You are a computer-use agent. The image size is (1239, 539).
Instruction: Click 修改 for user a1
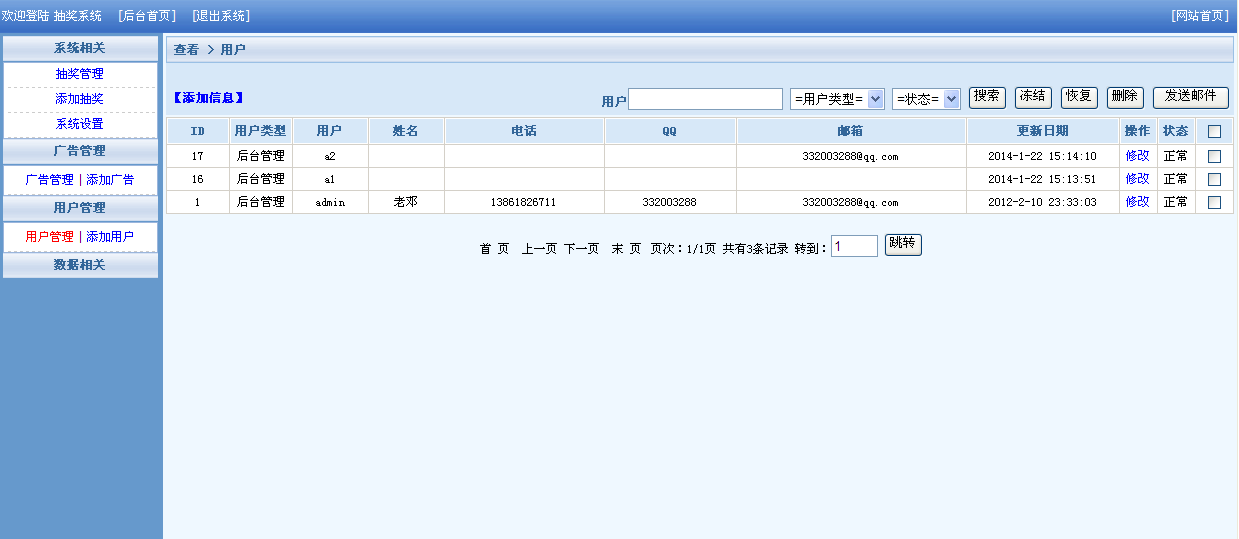[x=1138, y=179]
